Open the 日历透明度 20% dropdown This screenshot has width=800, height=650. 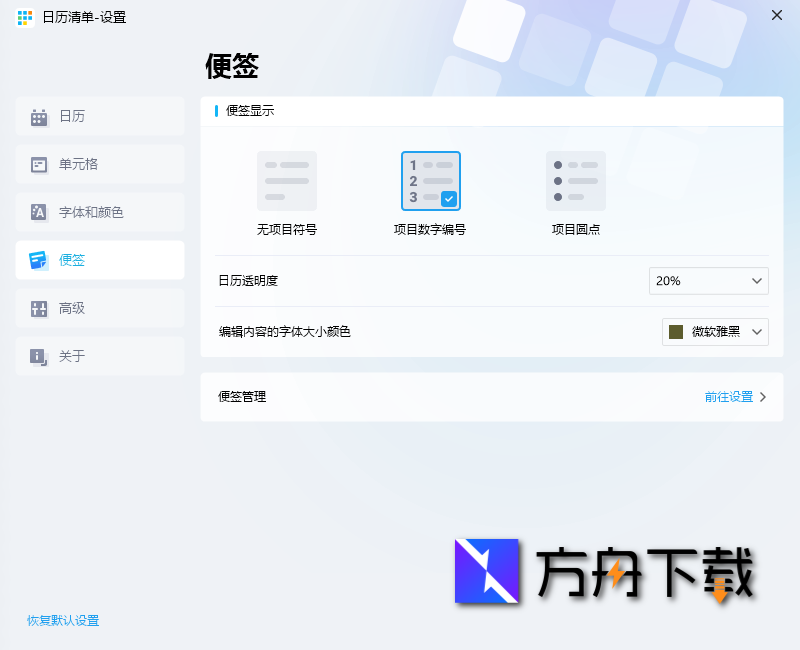click(x=709, y=281)
